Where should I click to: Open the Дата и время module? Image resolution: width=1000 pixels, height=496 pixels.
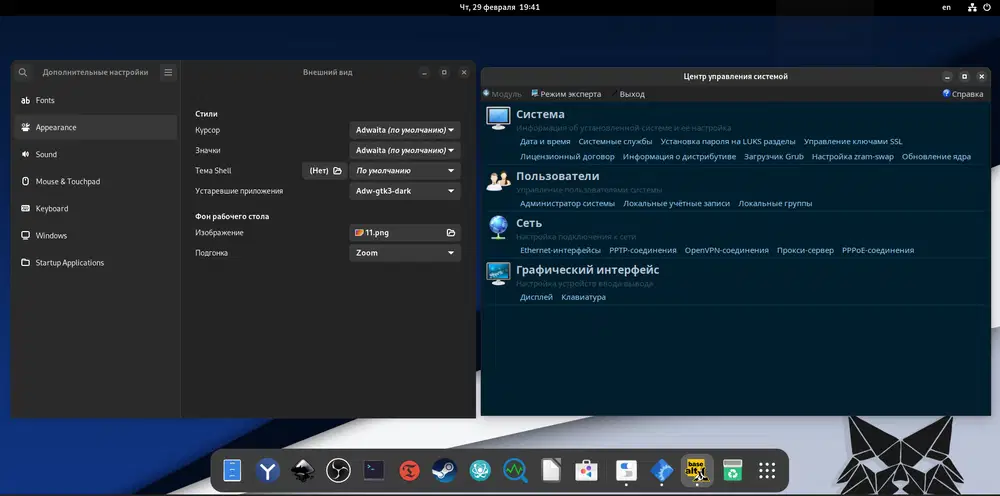[x=545, y=142]
